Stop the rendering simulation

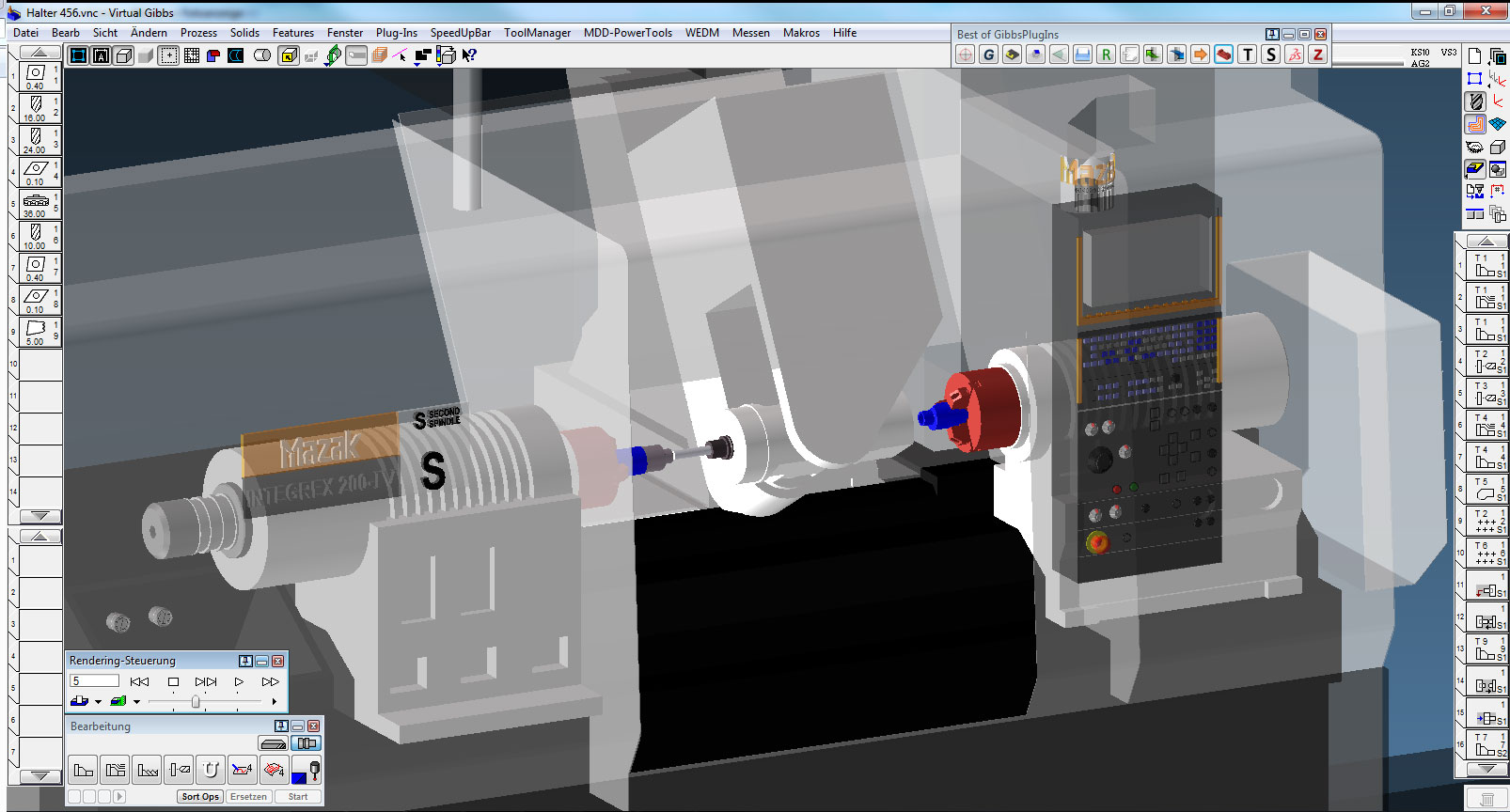[x=173, y=681]
